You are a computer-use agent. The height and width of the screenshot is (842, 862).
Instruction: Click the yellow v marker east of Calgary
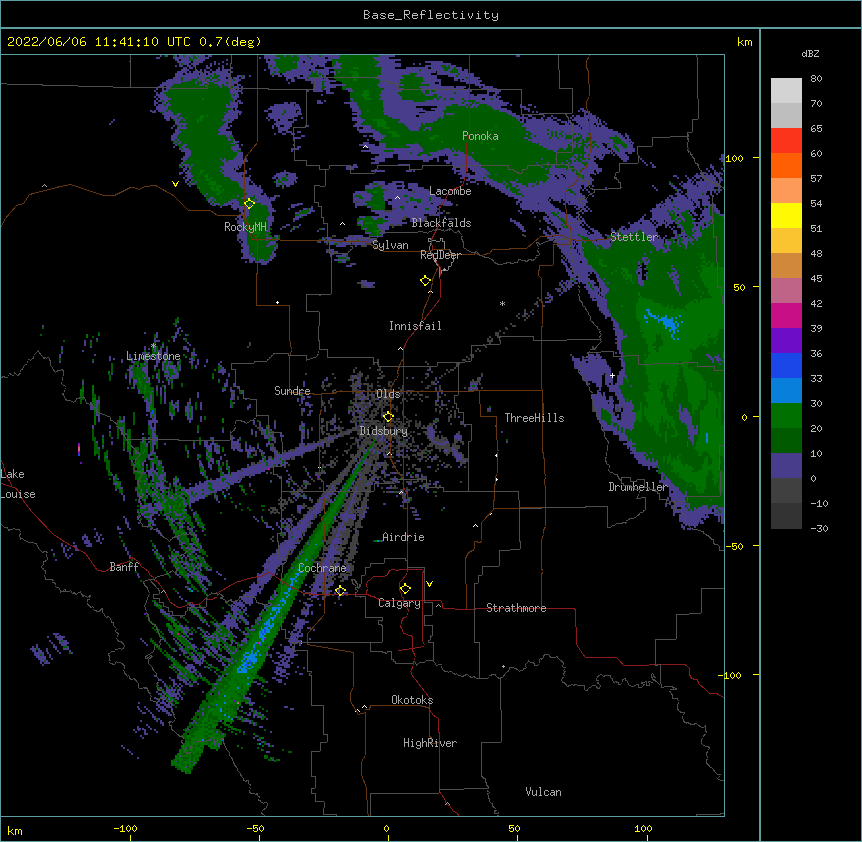pyautogui.click(x=429, y=584)
